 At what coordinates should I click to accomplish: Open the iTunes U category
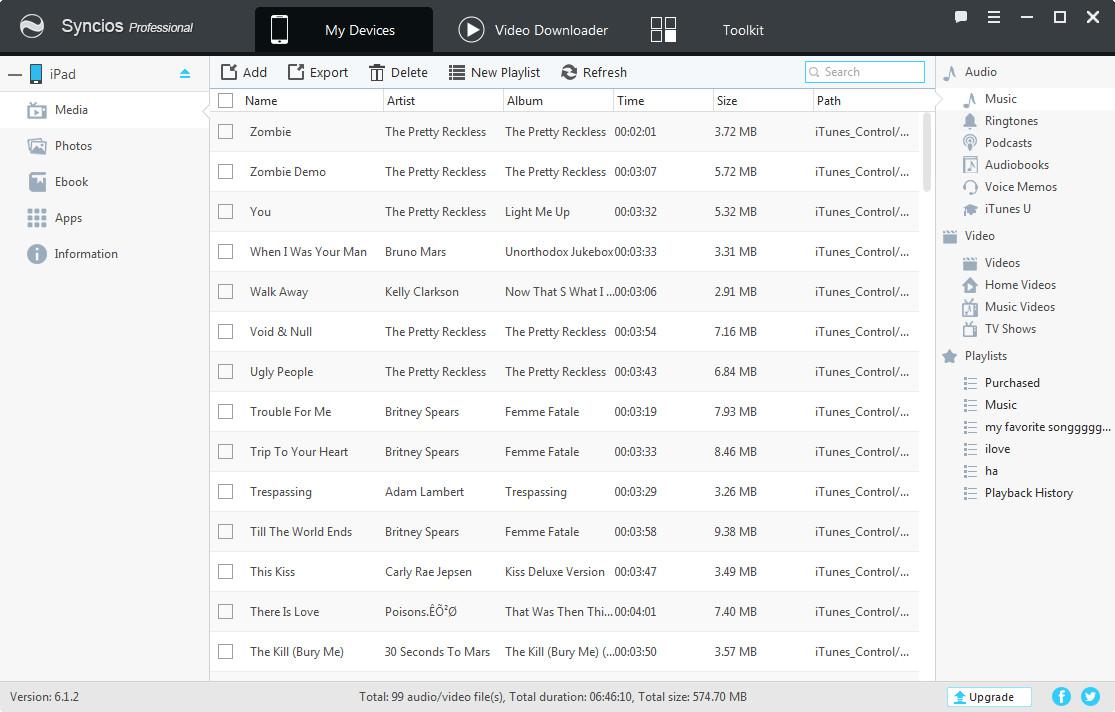pos(996,209)
